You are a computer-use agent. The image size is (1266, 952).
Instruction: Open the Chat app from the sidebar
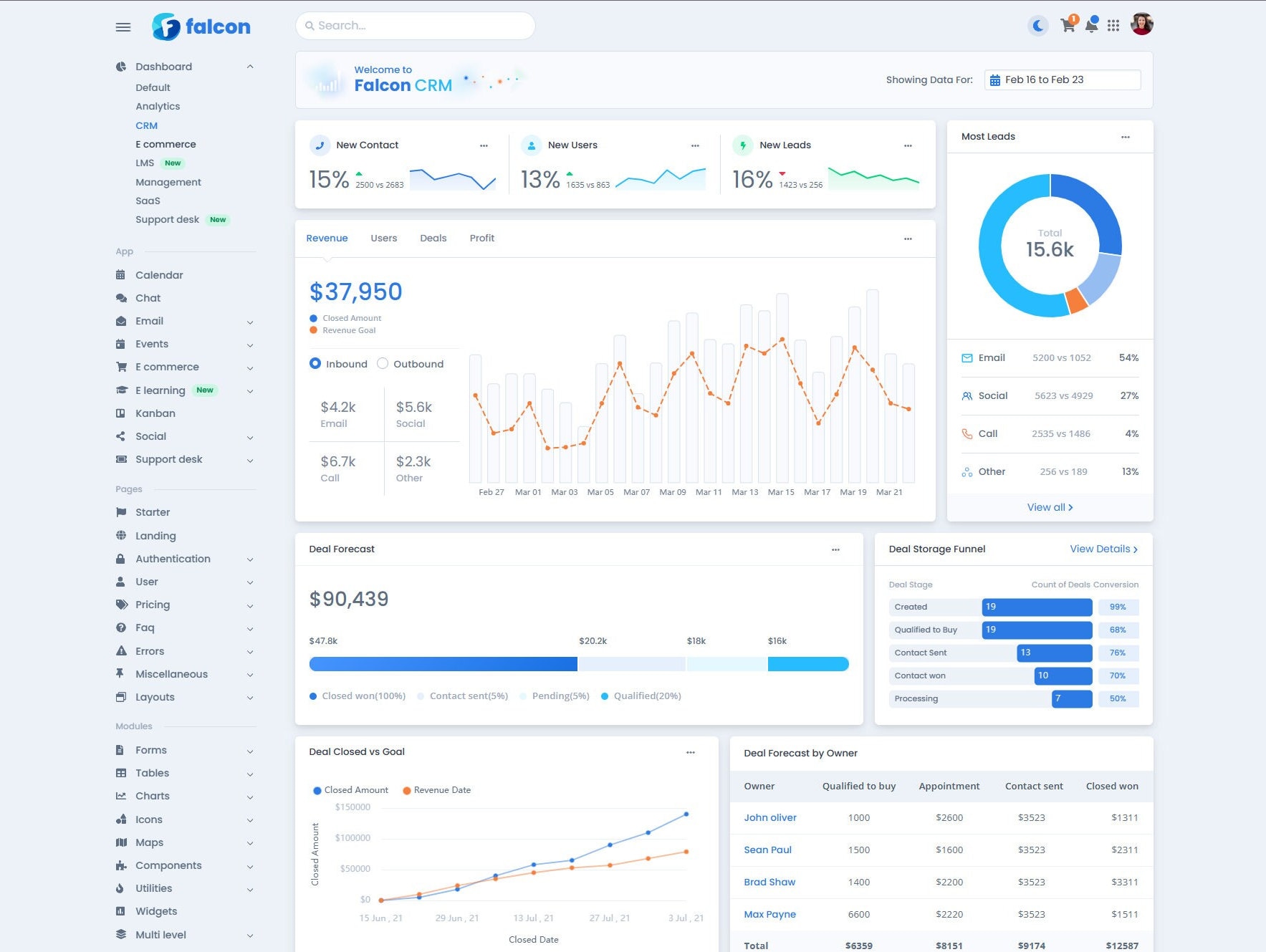click(x=148, y=298)
